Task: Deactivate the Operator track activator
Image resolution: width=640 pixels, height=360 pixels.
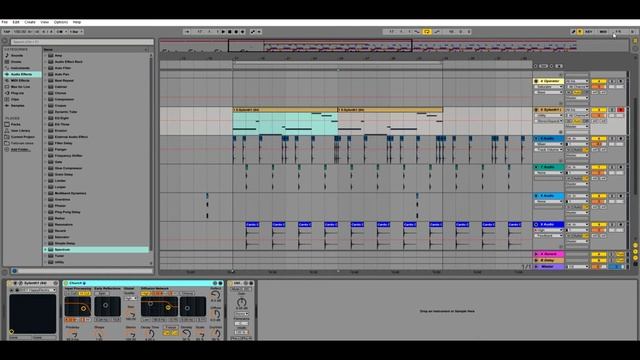Action: pos(599,81)
